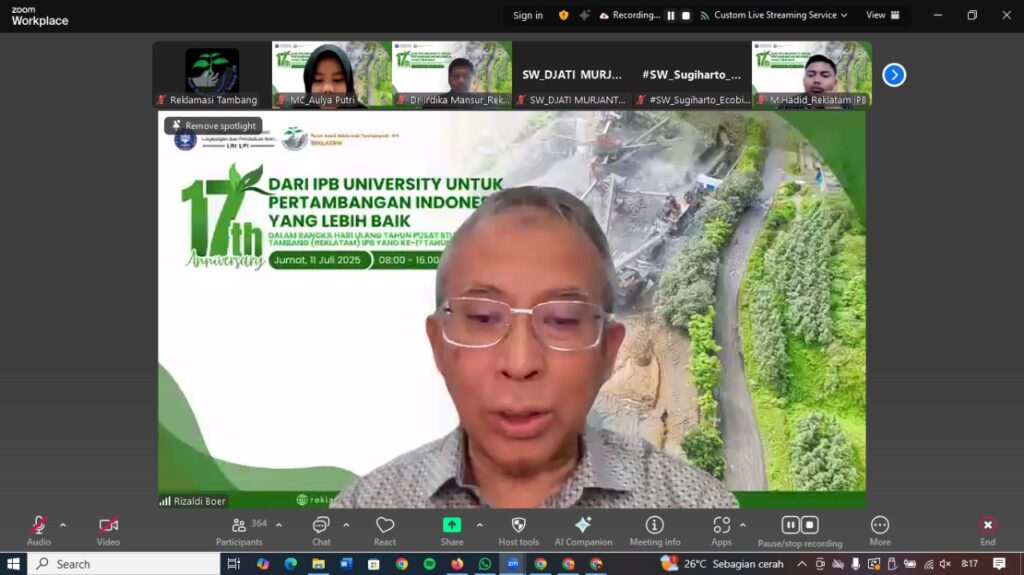Click the Remove spotlight button
Screen dimensions: 1024x575
click(x=213, y=126)
